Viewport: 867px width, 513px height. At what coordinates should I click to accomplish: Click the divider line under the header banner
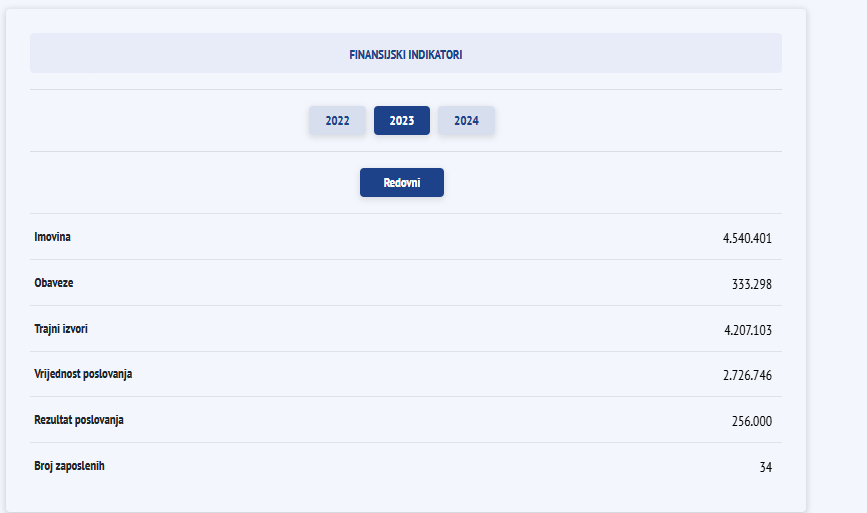(x=406, y=90)
